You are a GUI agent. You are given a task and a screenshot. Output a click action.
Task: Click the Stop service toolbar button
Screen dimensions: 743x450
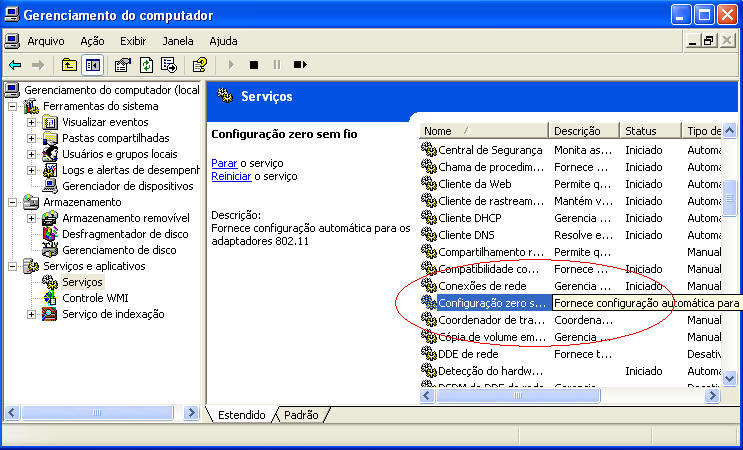[254, 65]
